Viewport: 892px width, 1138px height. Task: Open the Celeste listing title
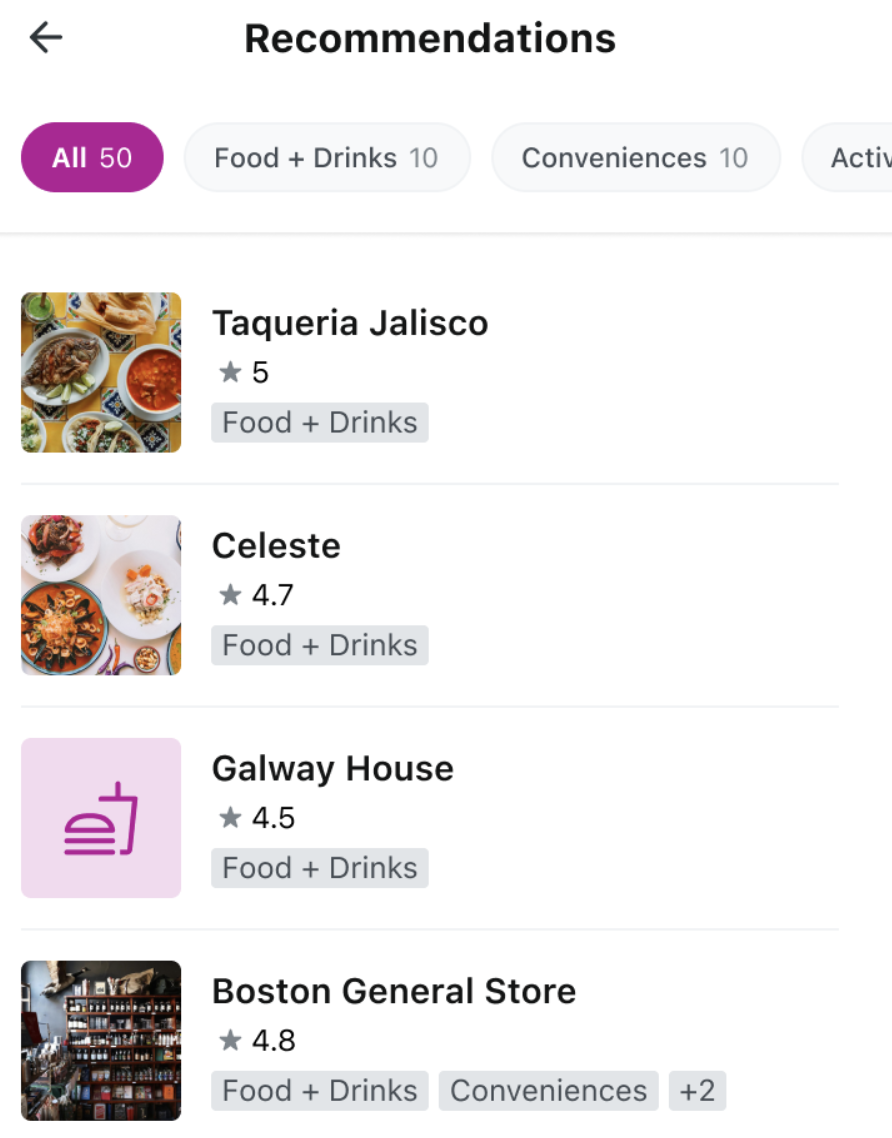pos(276,546)
